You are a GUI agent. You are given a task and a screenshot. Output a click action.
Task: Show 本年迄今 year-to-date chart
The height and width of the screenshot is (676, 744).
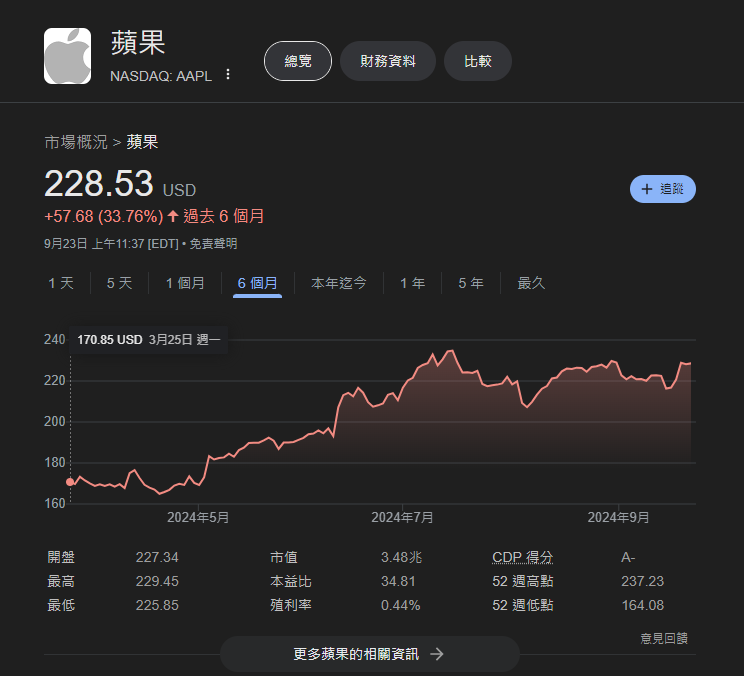pos(339,283)
